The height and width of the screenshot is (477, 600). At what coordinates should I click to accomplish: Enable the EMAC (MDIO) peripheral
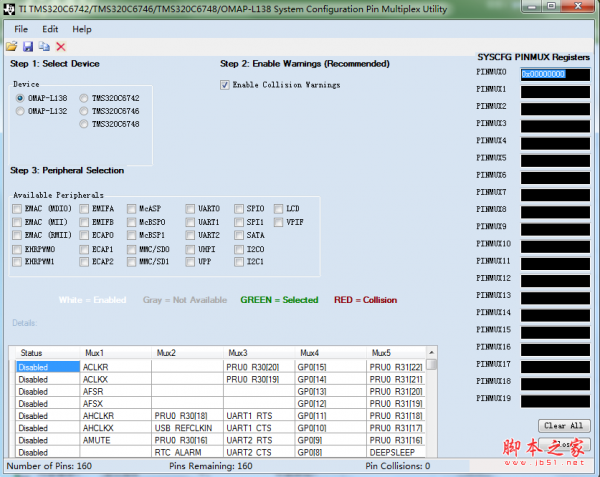(17, 208)
